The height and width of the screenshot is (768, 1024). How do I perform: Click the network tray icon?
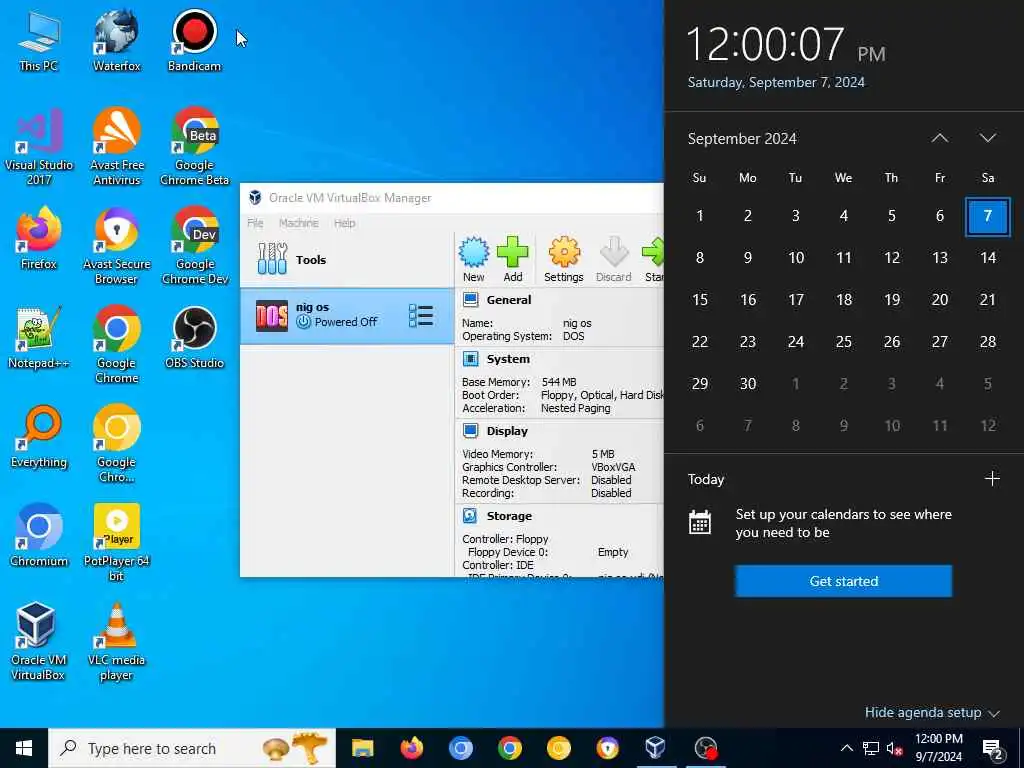tap(871, 748)
